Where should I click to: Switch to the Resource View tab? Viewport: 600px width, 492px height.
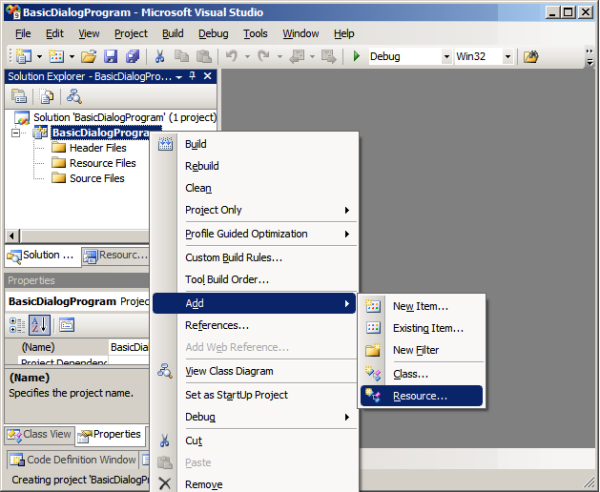(x=116, y=256)
